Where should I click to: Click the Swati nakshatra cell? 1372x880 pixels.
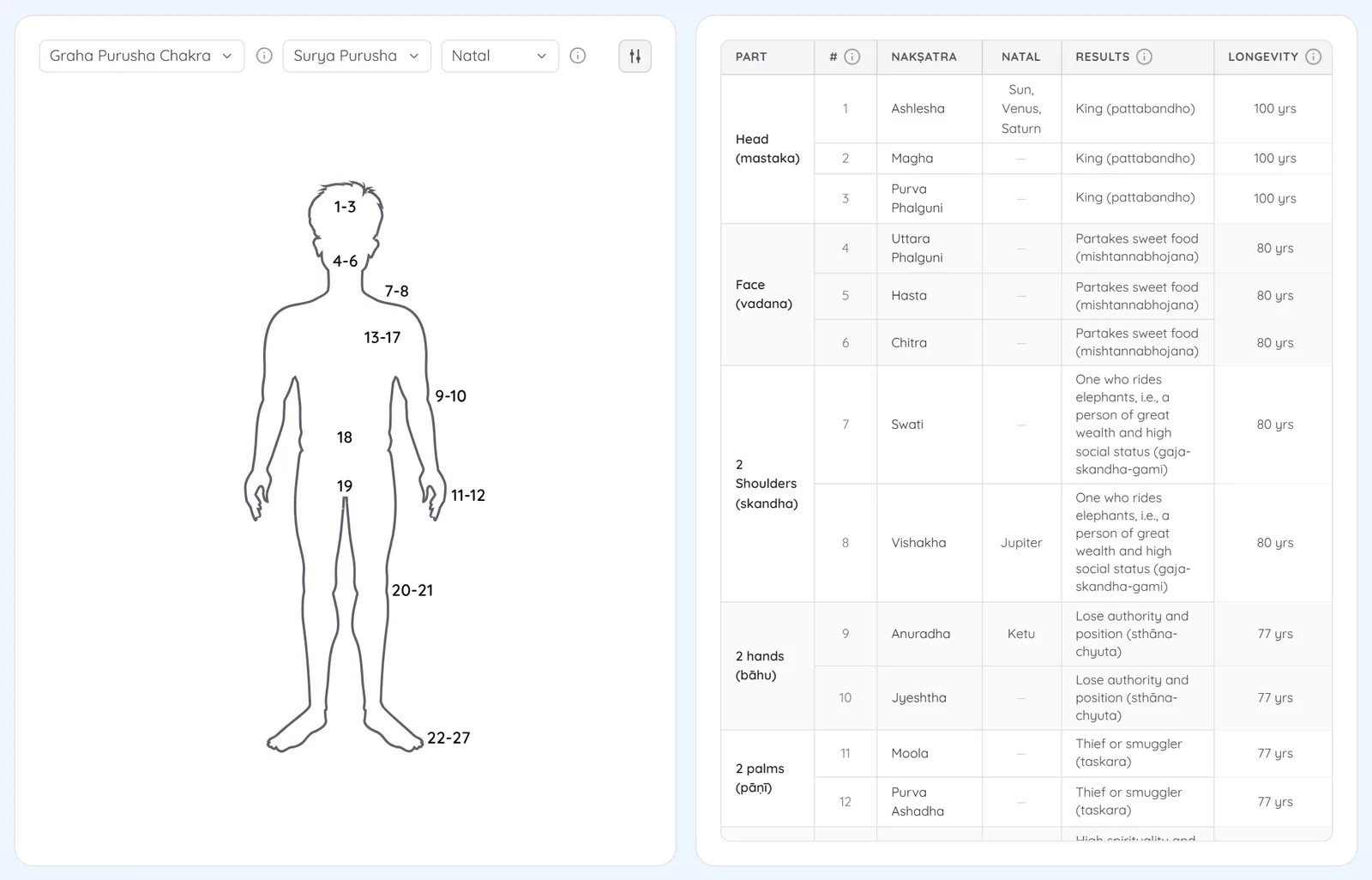[929, 425]
